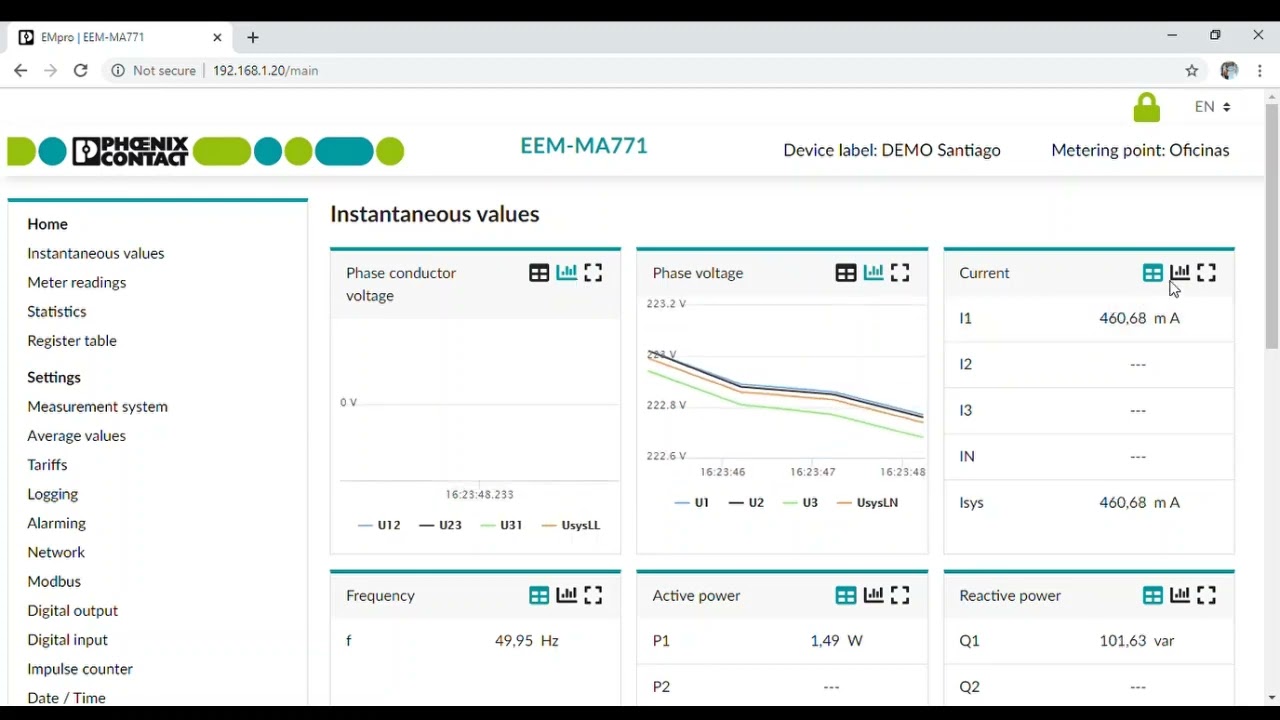Image resolution: width=1280 pixels, height=720 pixels.
Task: Open Tariffs settings
Action: pos(47,464)
